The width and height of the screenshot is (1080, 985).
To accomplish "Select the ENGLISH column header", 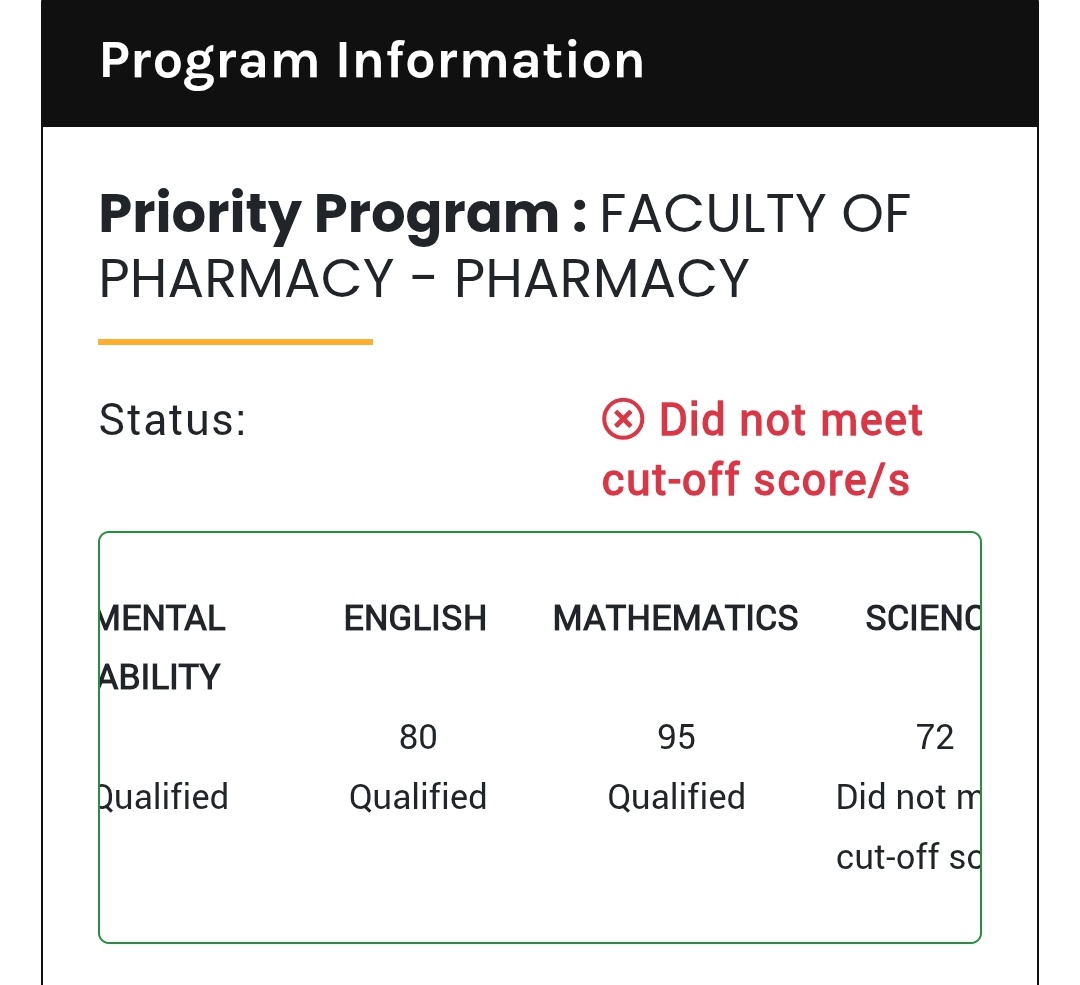I will pos(415,618).
